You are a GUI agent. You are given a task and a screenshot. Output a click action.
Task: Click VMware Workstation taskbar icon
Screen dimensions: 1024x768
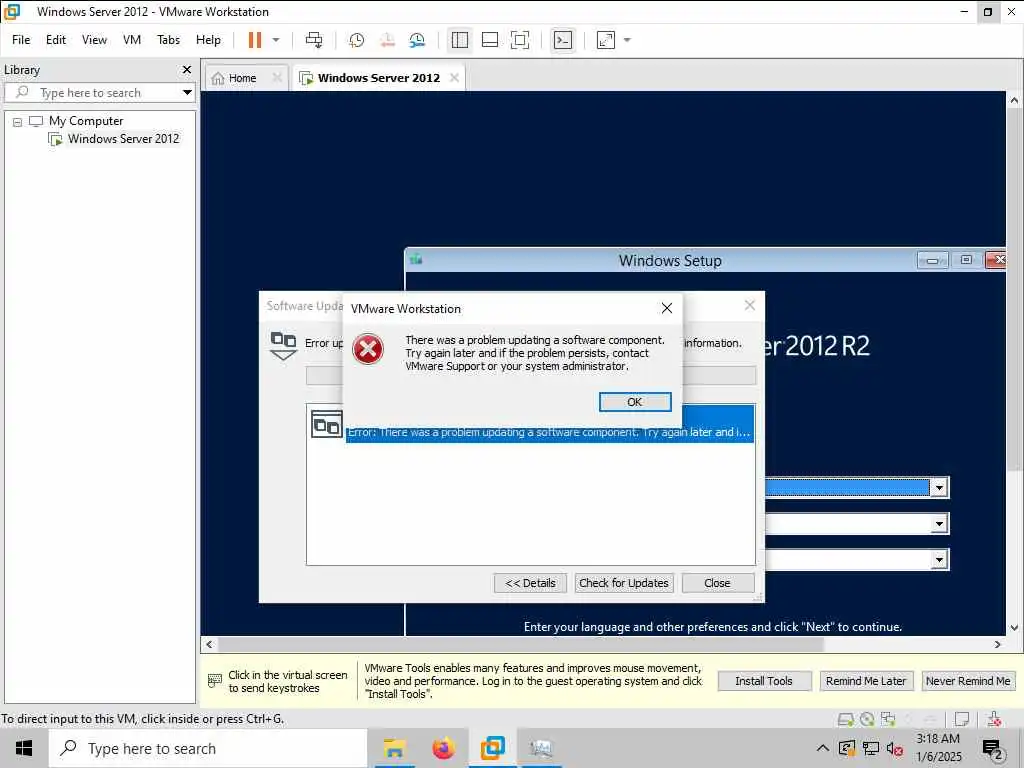[493, 748]
